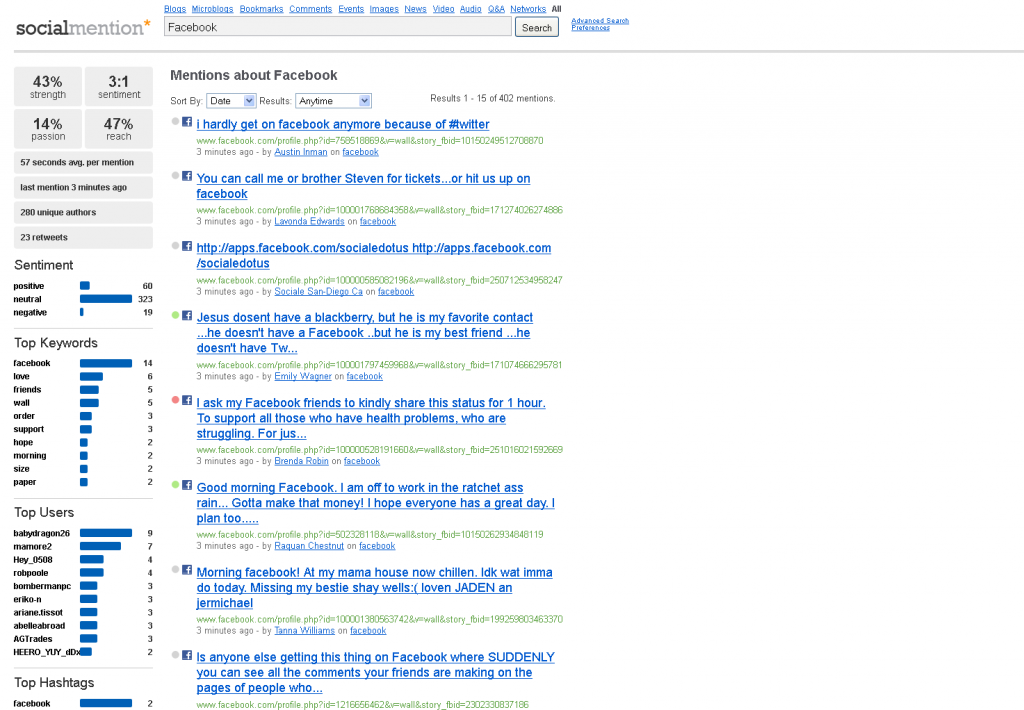1024x710 pixels.
Task: Click Facebook icon beside Austin Inman's mention
Action: pyautogui.click(x=187, y=122)
